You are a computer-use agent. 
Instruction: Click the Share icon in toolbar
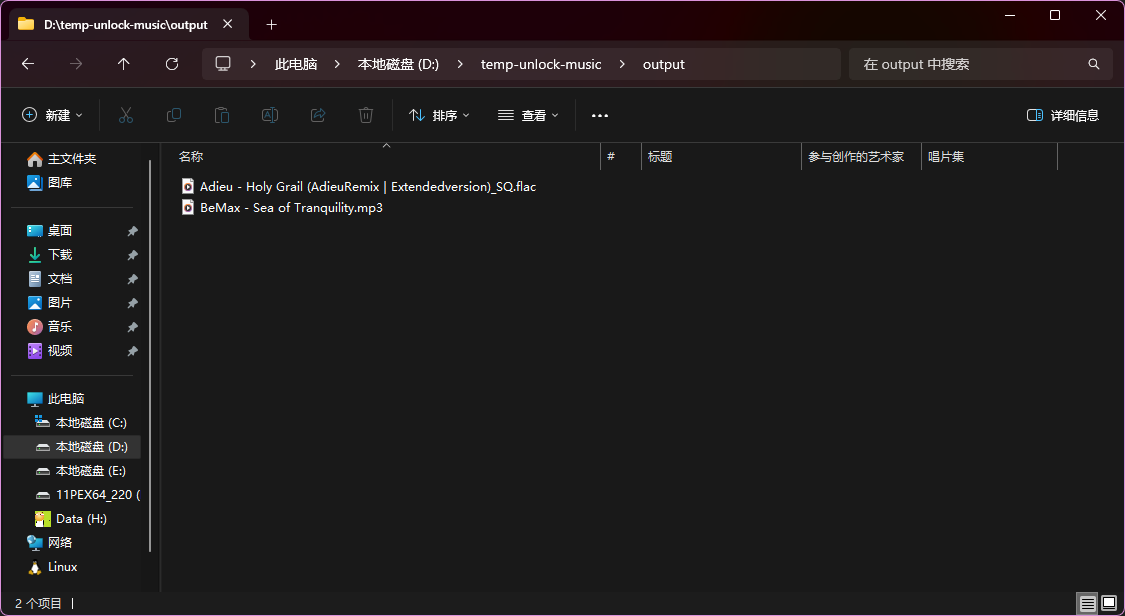tap(318, 116)
